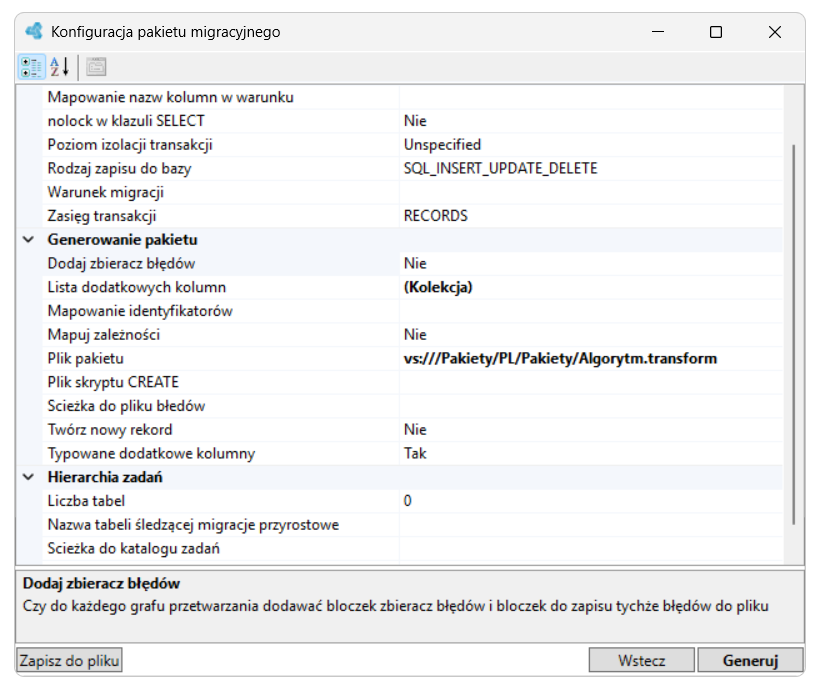
Task: Switch to categorized property view
Action: click(31, 67)
